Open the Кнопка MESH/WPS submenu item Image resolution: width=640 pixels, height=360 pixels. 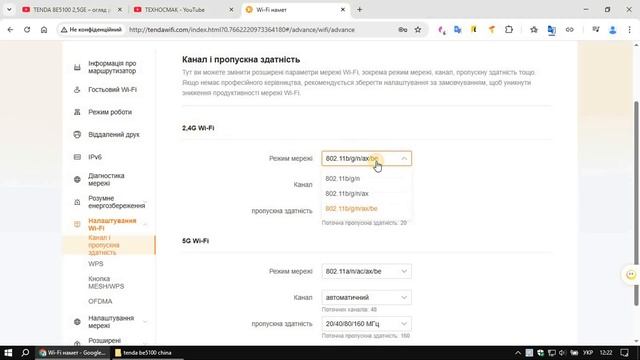(106, 282)
